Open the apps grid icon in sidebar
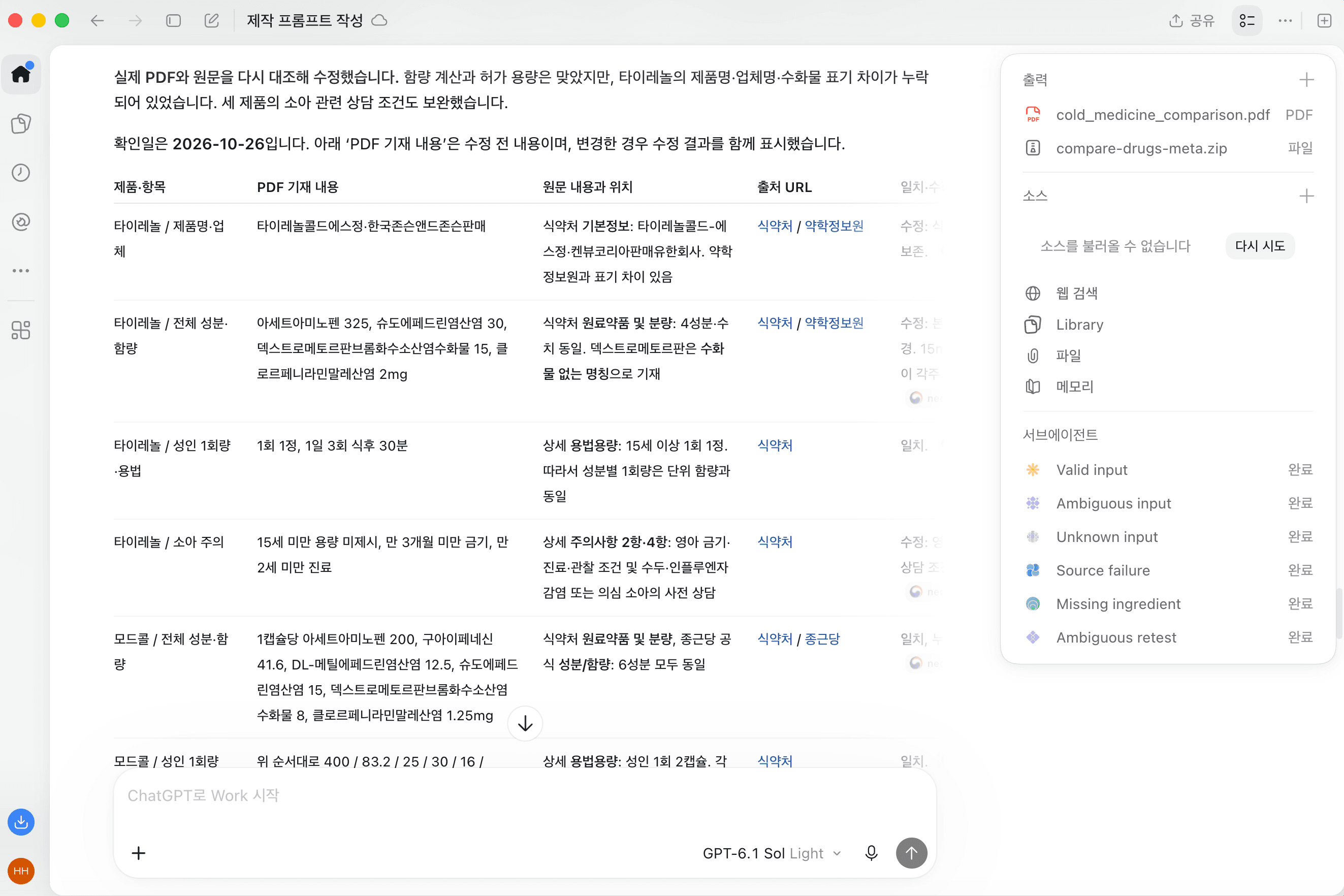Screen dimensions: 1344x896 tap(21, 330)
